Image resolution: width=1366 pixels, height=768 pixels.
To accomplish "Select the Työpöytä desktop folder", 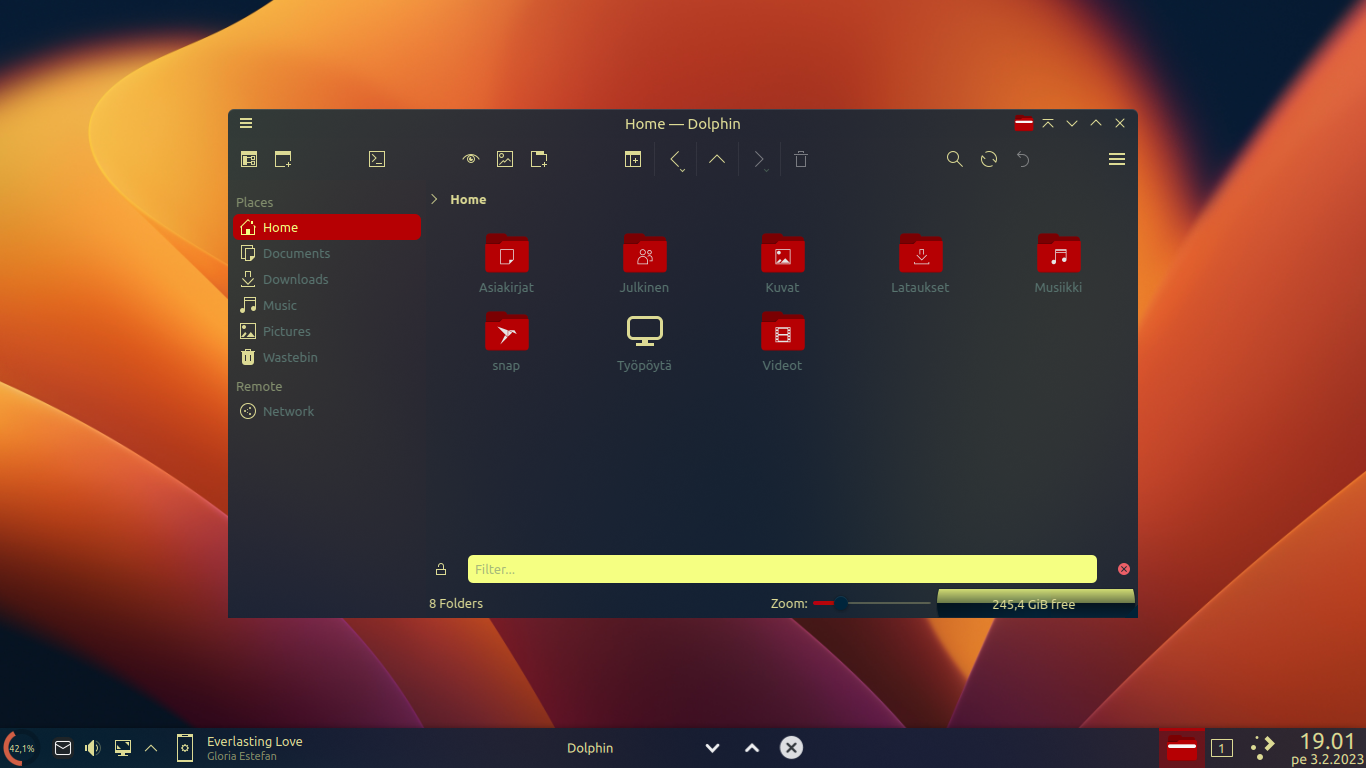I will [644, 341].
